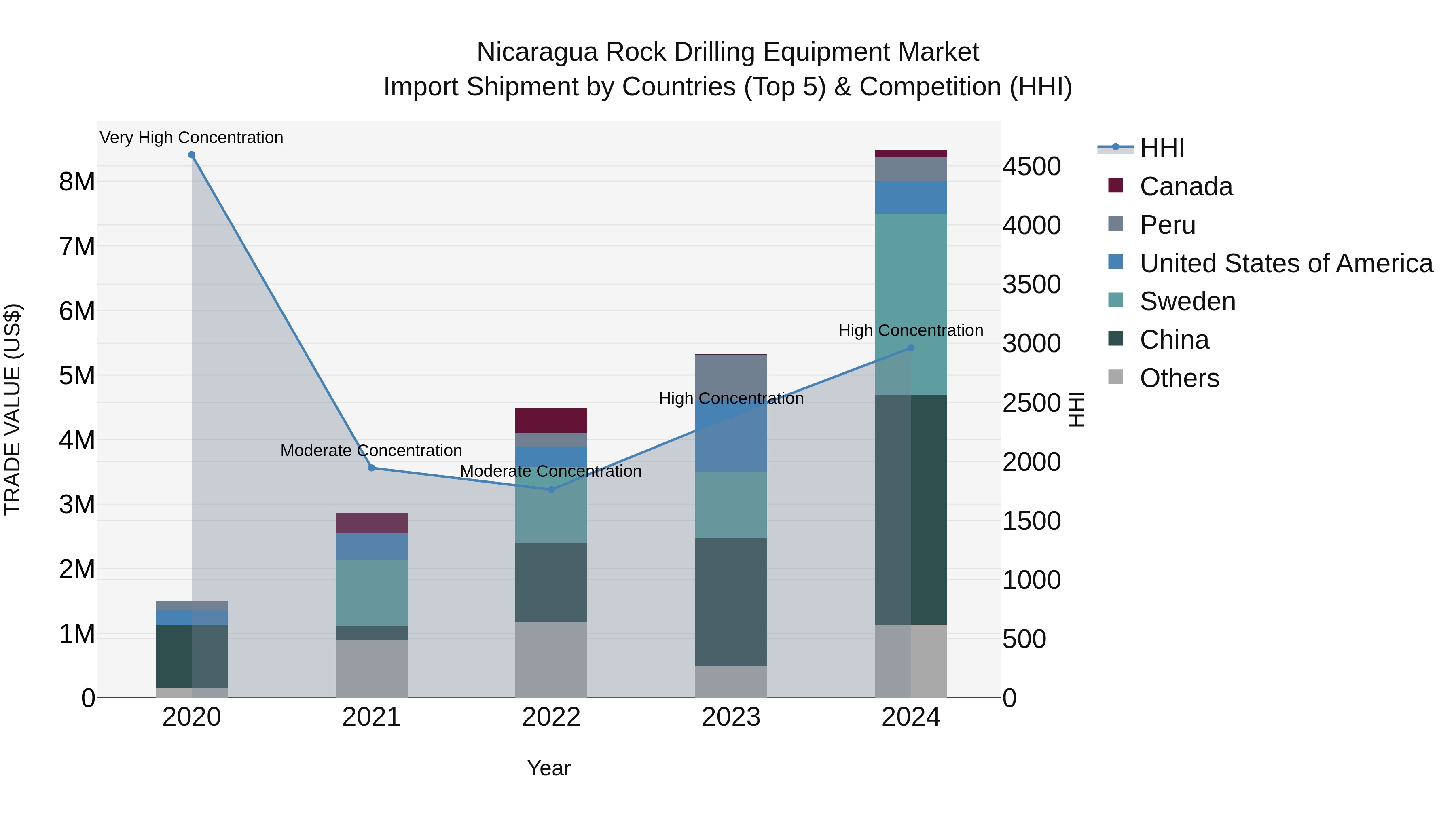The image size is (1456, 819).
Task: Click the United States of America swatch
Action: pyautogui.click(x=1116, y=262)
